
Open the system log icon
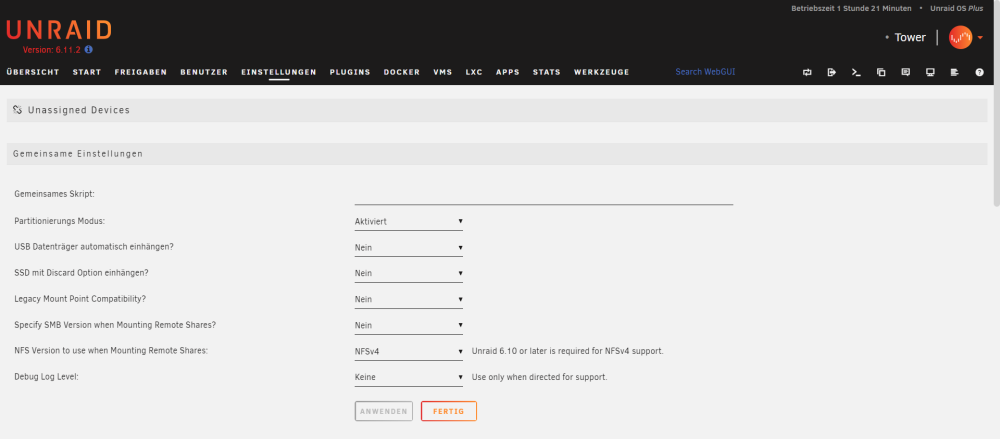tap(955, 72)
